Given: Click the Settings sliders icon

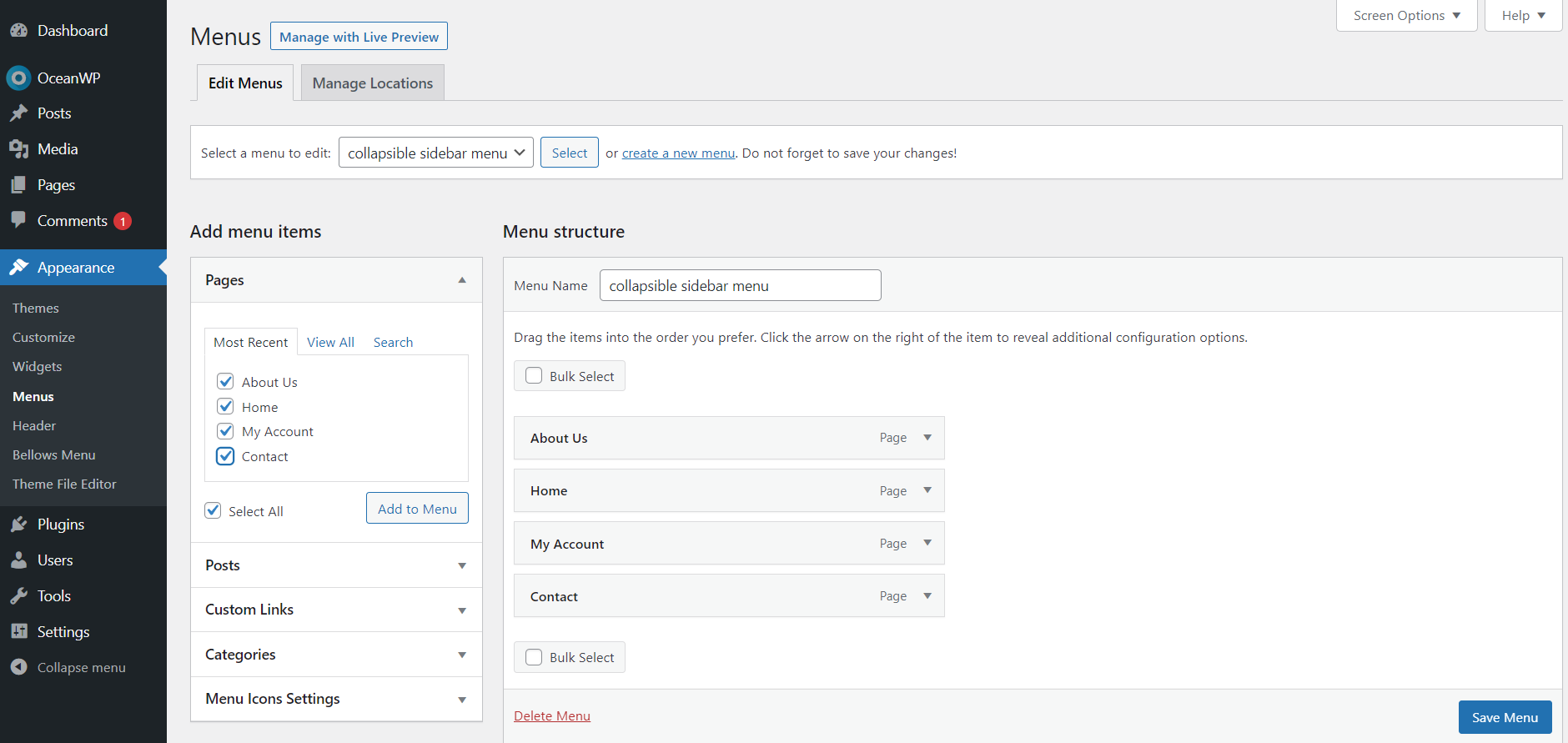Looking at the screenshot, I should [18, 632].
